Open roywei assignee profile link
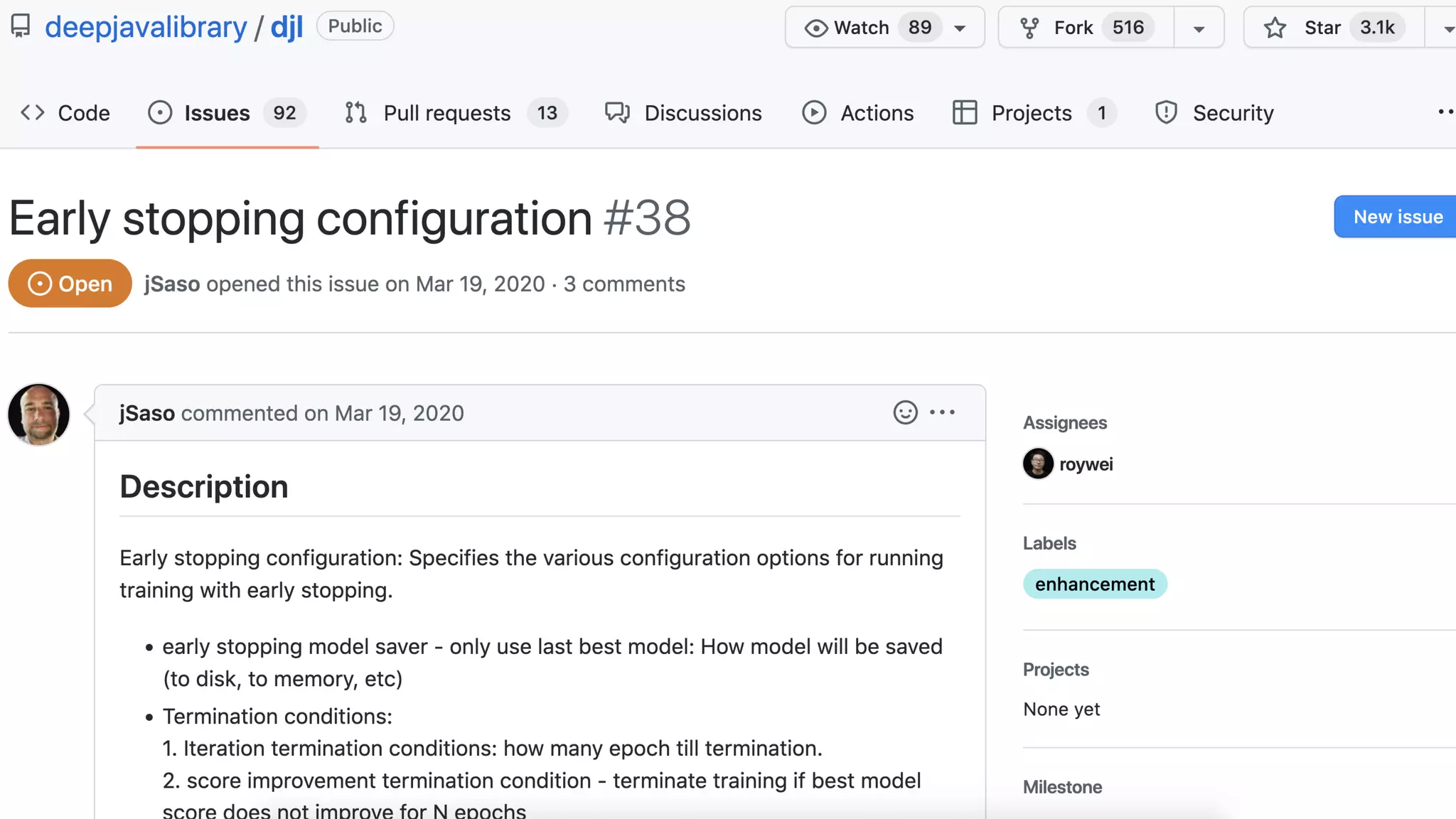The height and width of the screenshot is (819, 1456). tap(1086, 464)
